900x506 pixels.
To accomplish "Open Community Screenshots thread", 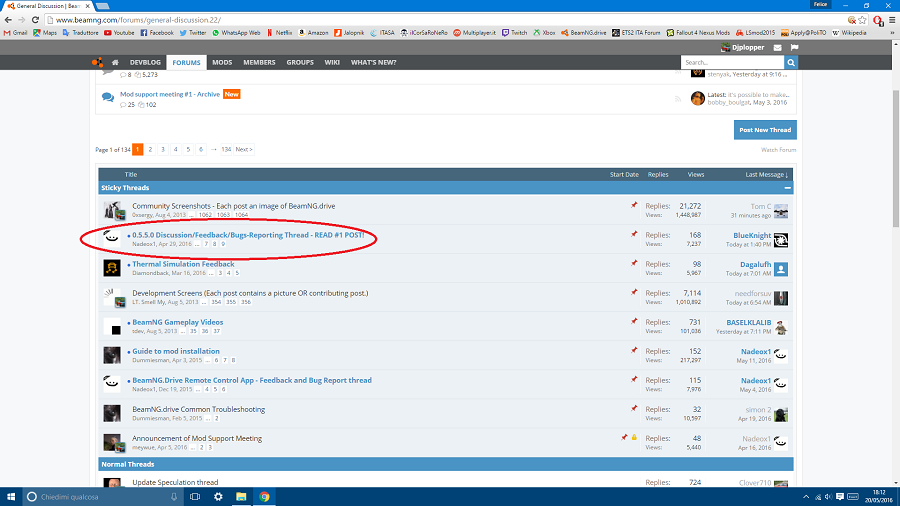I will click(234, 206).
